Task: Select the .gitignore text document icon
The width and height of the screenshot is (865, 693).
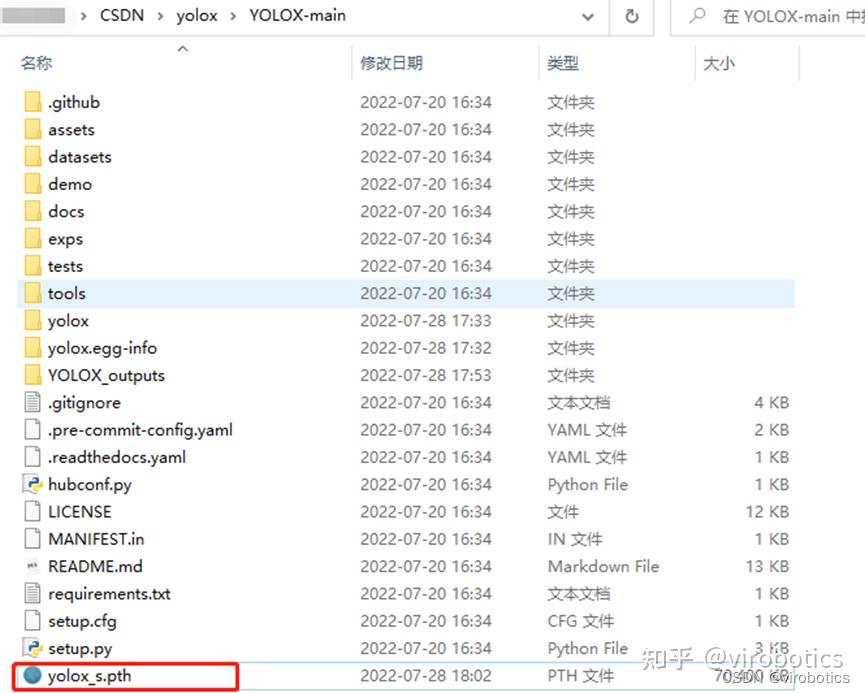Action: [x=31, y=402]
